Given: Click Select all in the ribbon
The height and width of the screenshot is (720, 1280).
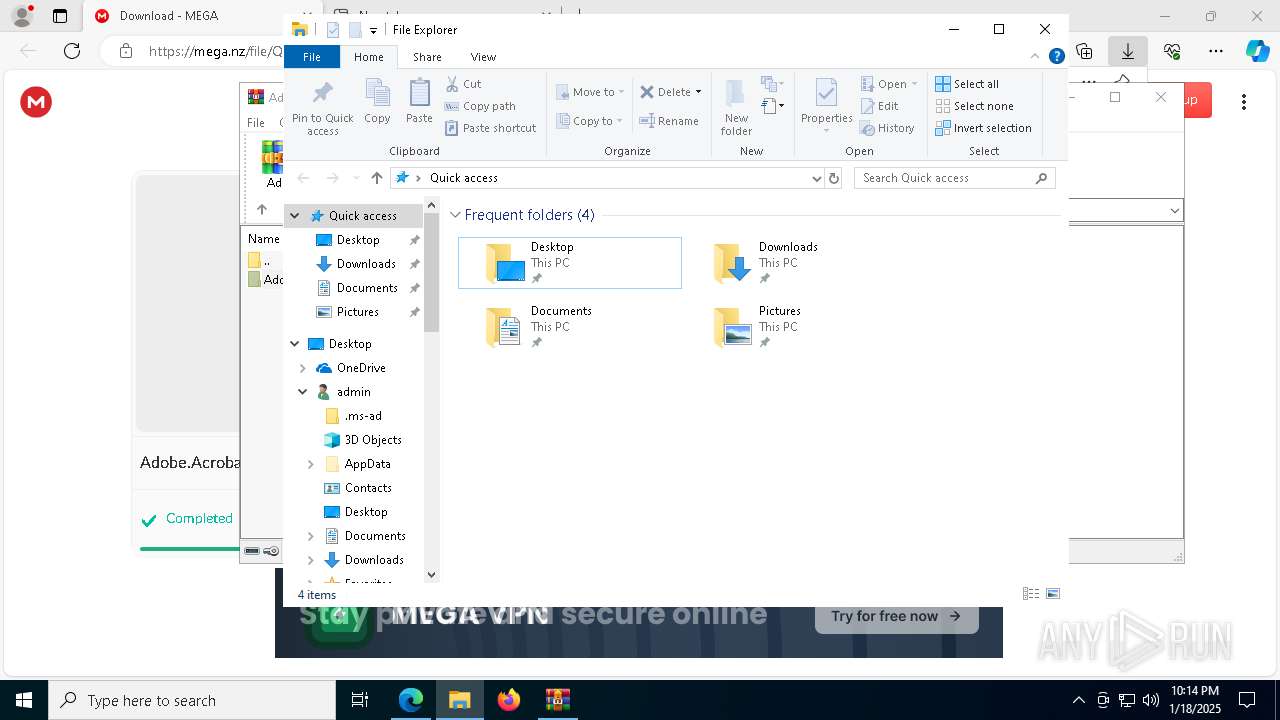Looking at the screenshot, I should 967,84.
